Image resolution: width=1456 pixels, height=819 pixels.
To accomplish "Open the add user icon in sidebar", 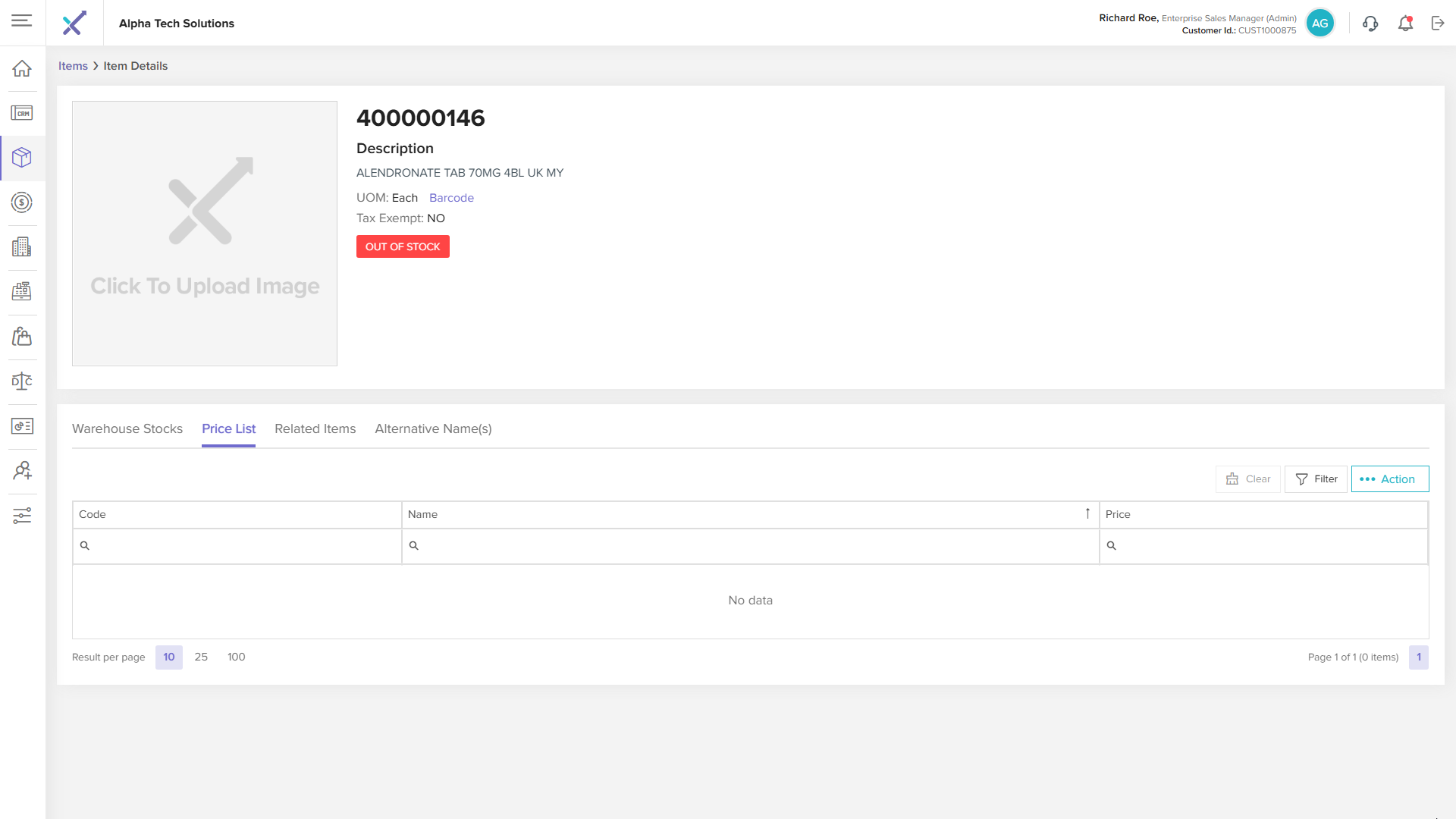I will click(22, 471).
